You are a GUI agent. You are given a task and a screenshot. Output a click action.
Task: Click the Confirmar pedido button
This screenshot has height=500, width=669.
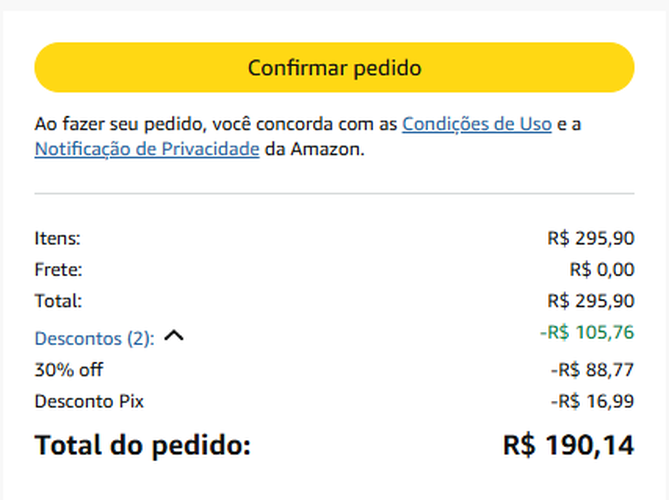pyautogui.click(x=334, y=68)
